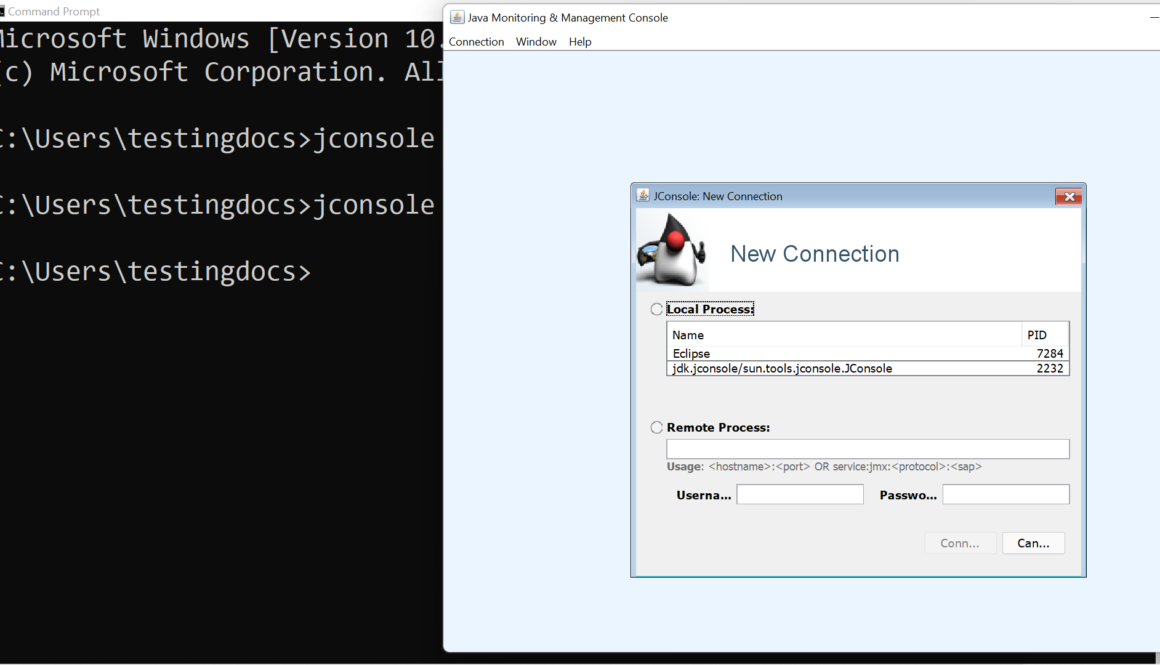Click into the Password text field
This screenshot has width=1160, height=665.
(x=1005, y=495)
